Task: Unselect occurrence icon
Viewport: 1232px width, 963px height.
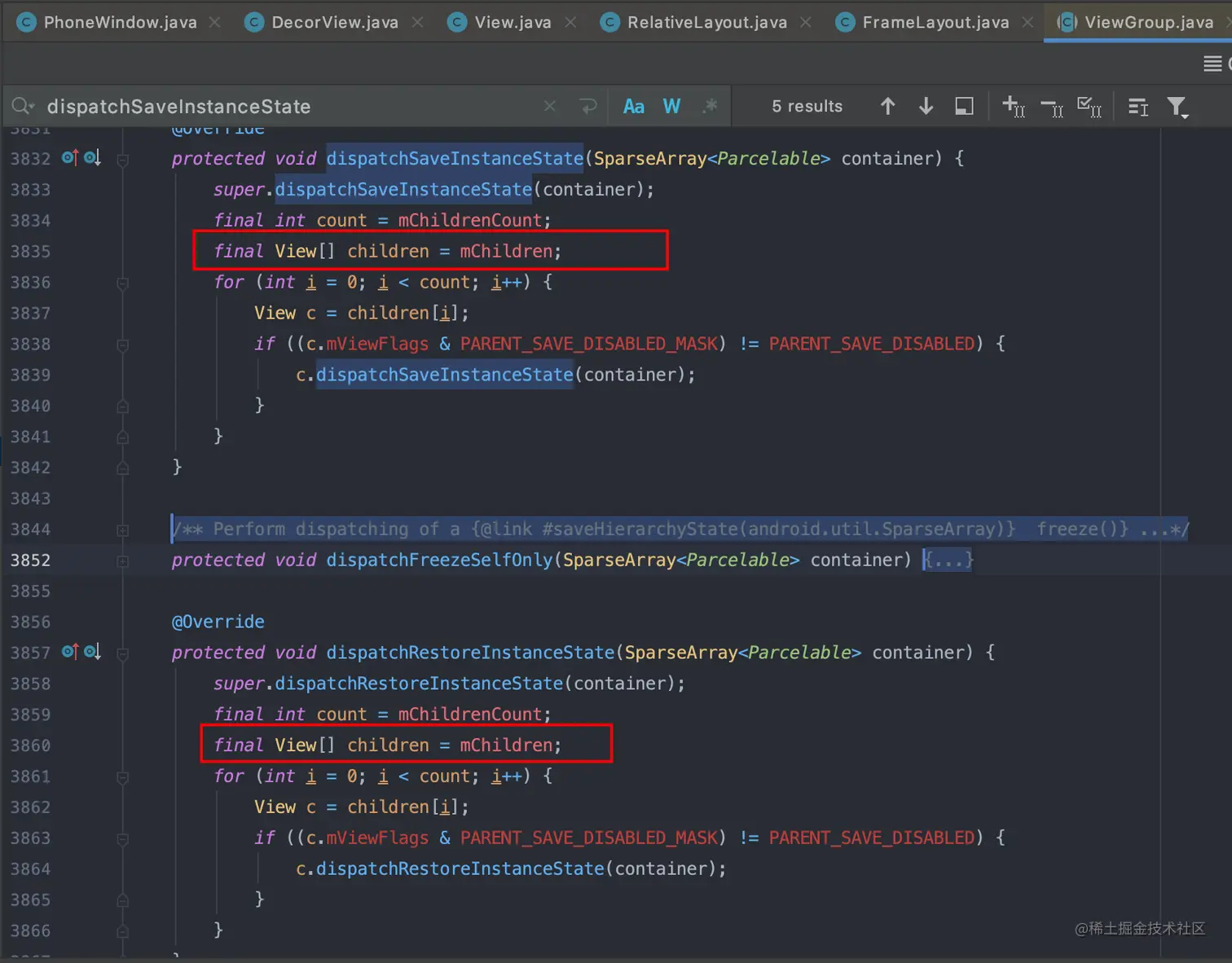Action: pos(1052,107)
